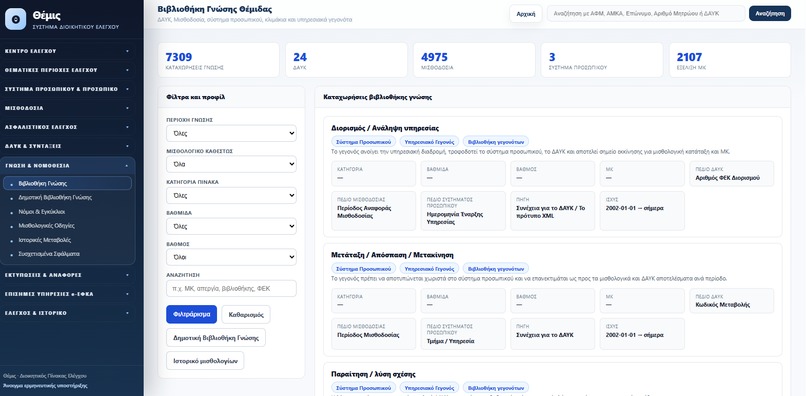Click Σύστημα Προσωπικού tag under Διορισμός entry
The width and height of the screenshot is (806, 396).
click(x=363, y=141)
